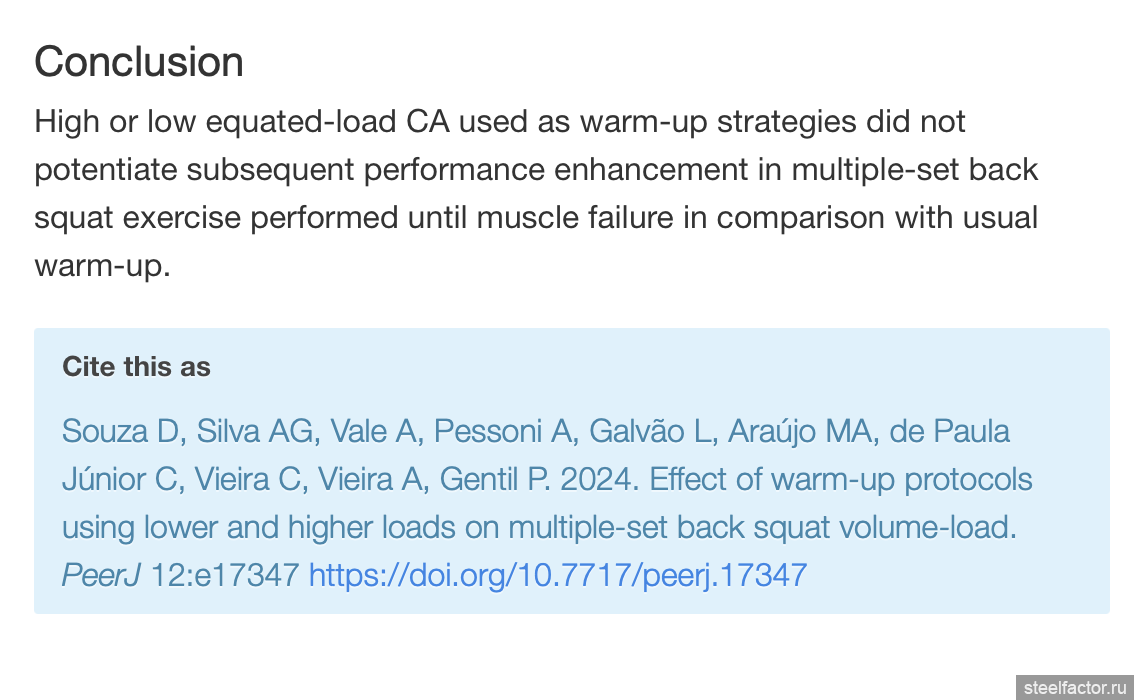Click the steelfactor.ru watermark label
Screen dimensions: 1134x700
tap(1075, 688)
